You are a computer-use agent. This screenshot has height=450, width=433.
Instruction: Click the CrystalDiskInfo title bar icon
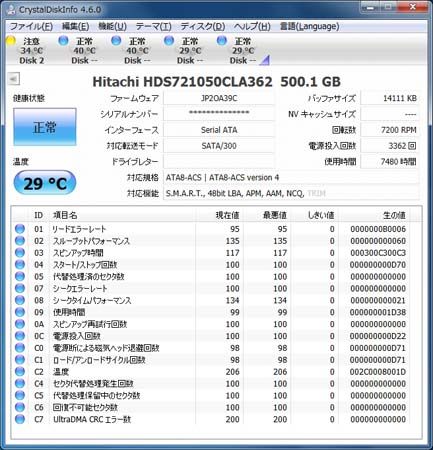11,9
